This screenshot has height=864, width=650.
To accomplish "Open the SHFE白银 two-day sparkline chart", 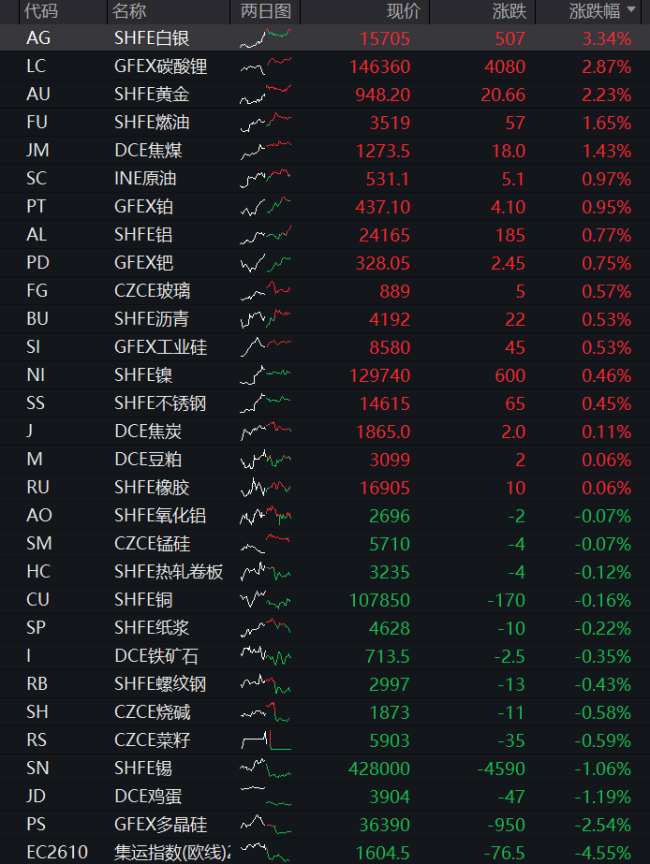I will click(x=266, y=39).
